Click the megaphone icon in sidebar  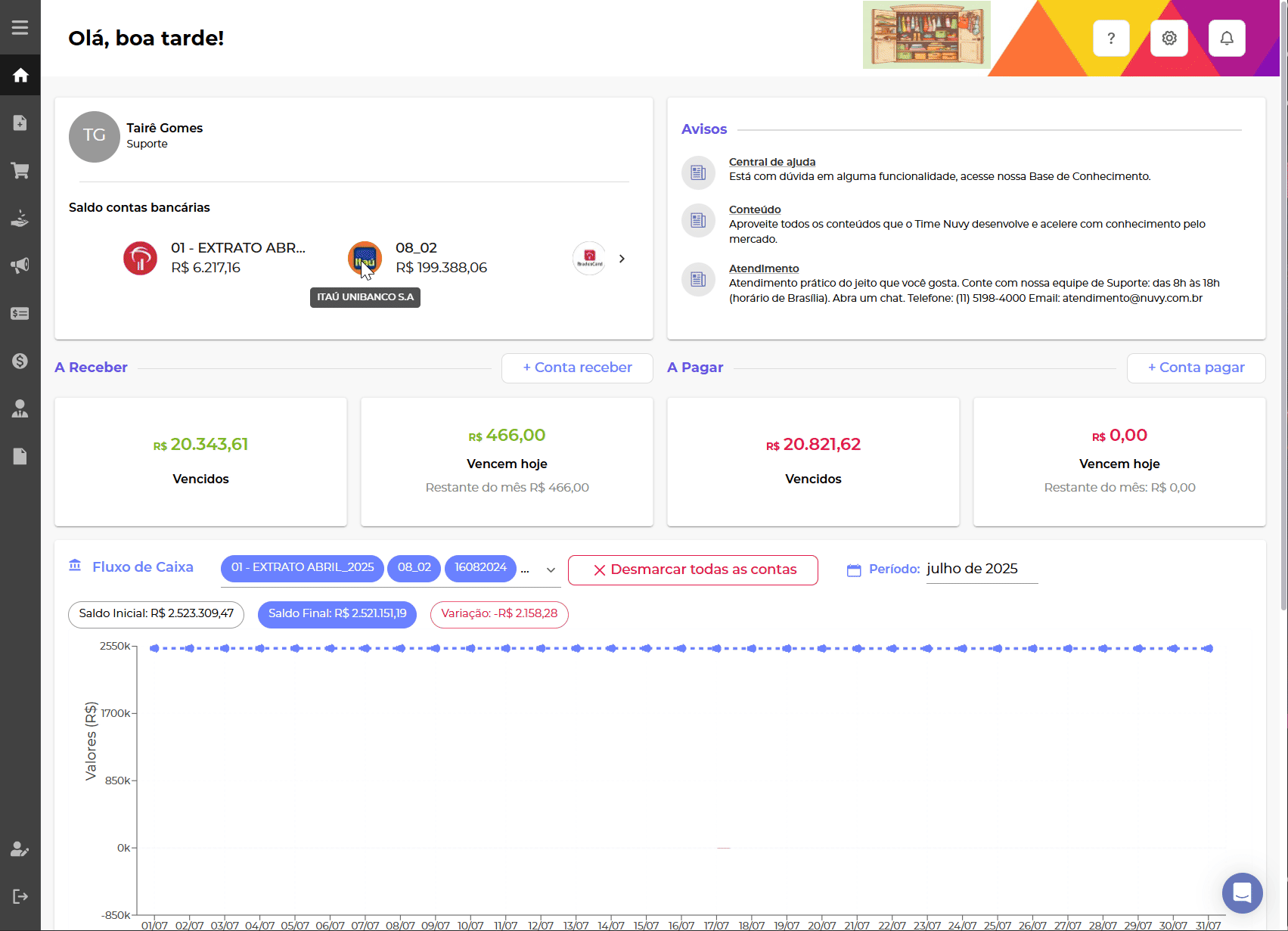click(20, 265)
